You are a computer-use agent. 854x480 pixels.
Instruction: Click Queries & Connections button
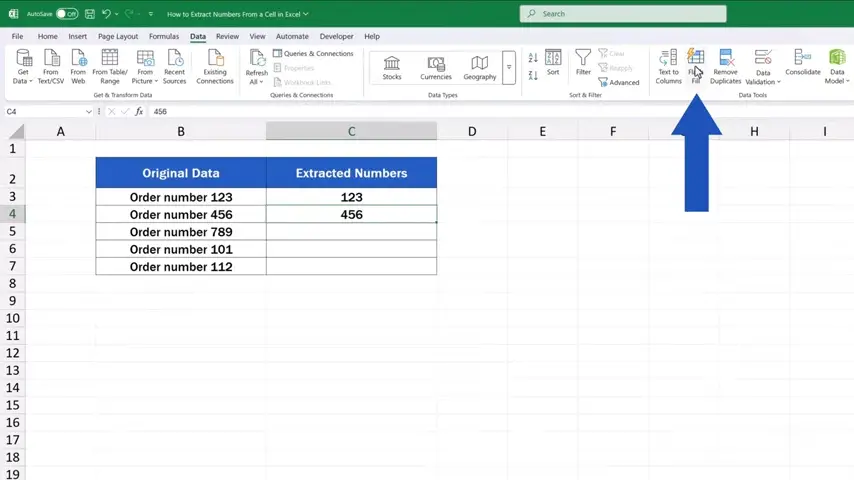313,54
